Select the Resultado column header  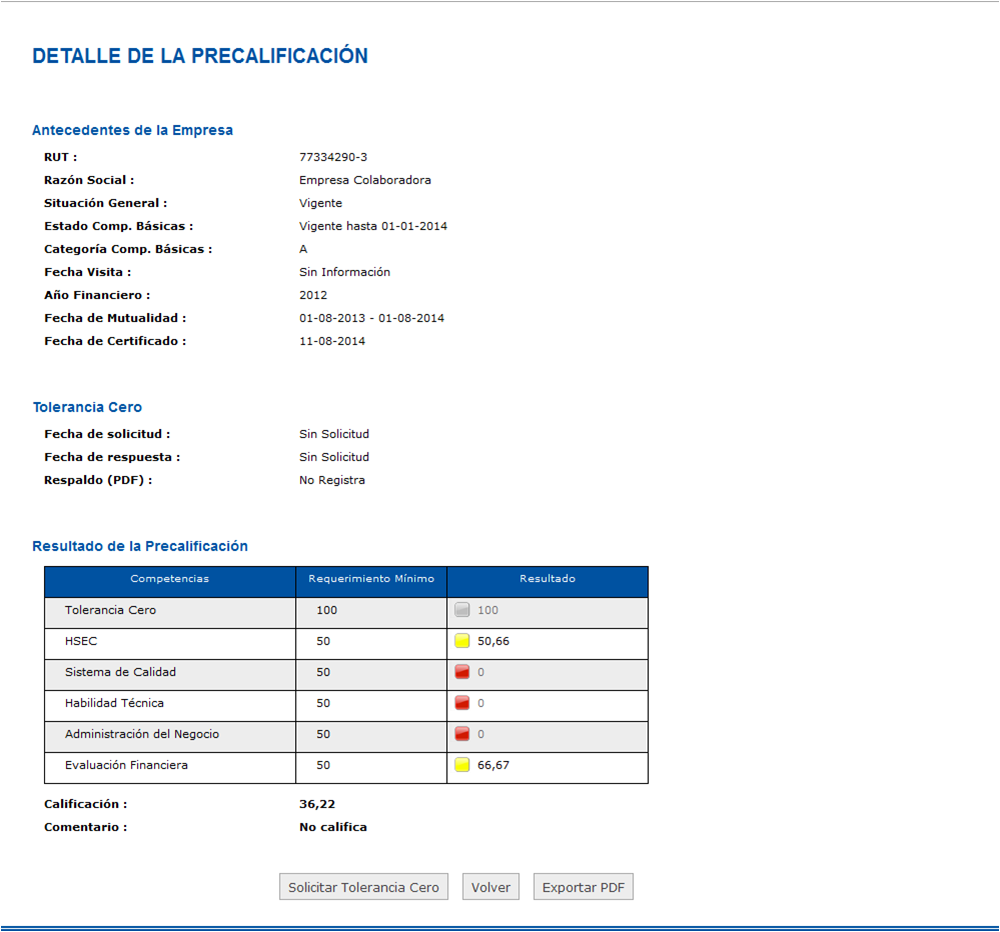[547, 581]
